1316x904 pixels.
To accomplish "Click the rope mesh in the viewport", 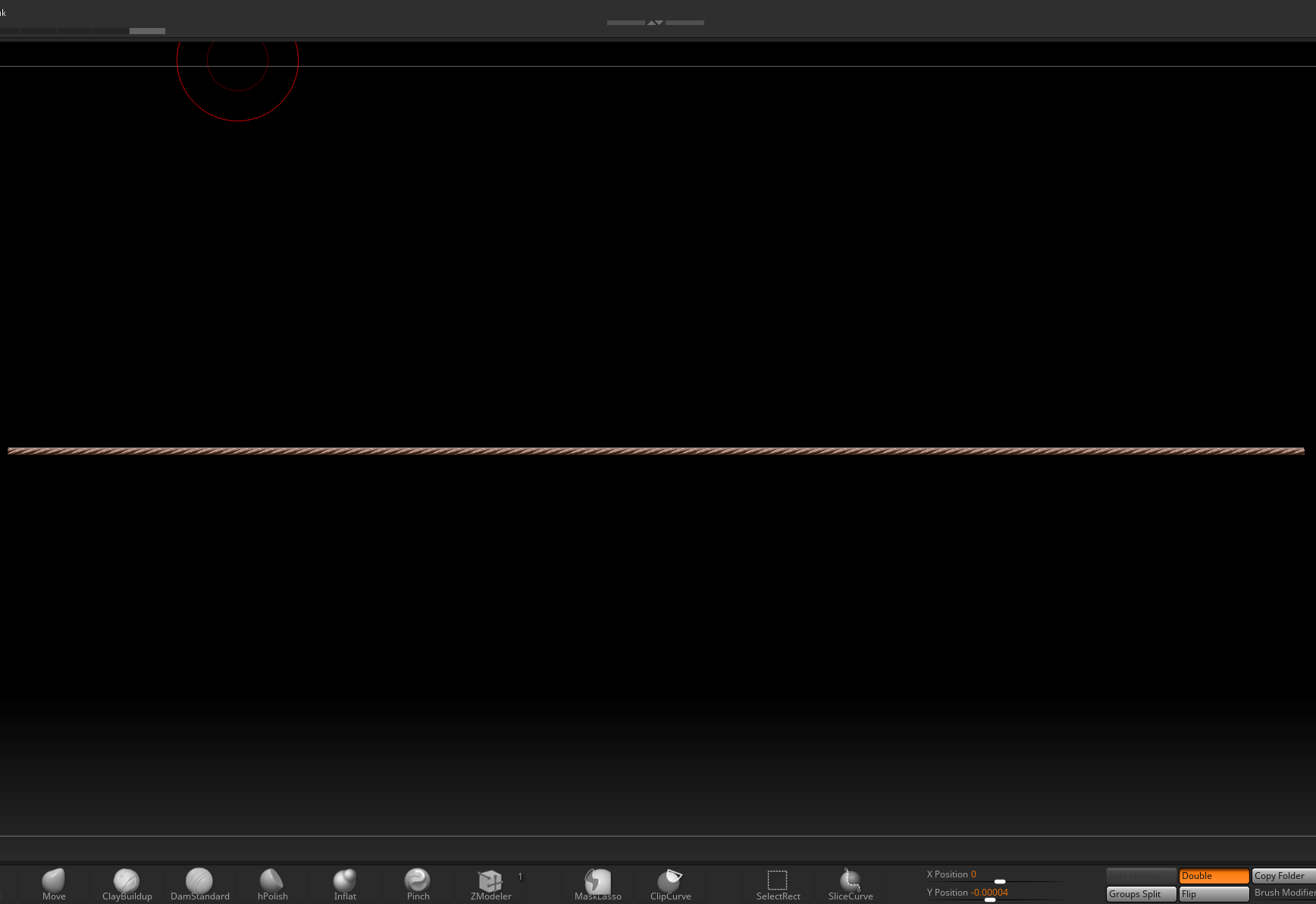I will (x=656, y=451).
